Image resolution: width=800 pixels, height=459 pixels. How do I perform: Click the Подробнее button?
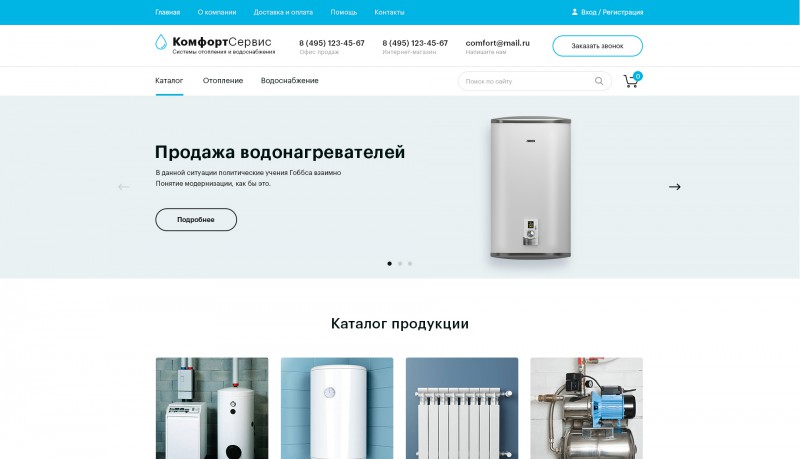(196, 219)
